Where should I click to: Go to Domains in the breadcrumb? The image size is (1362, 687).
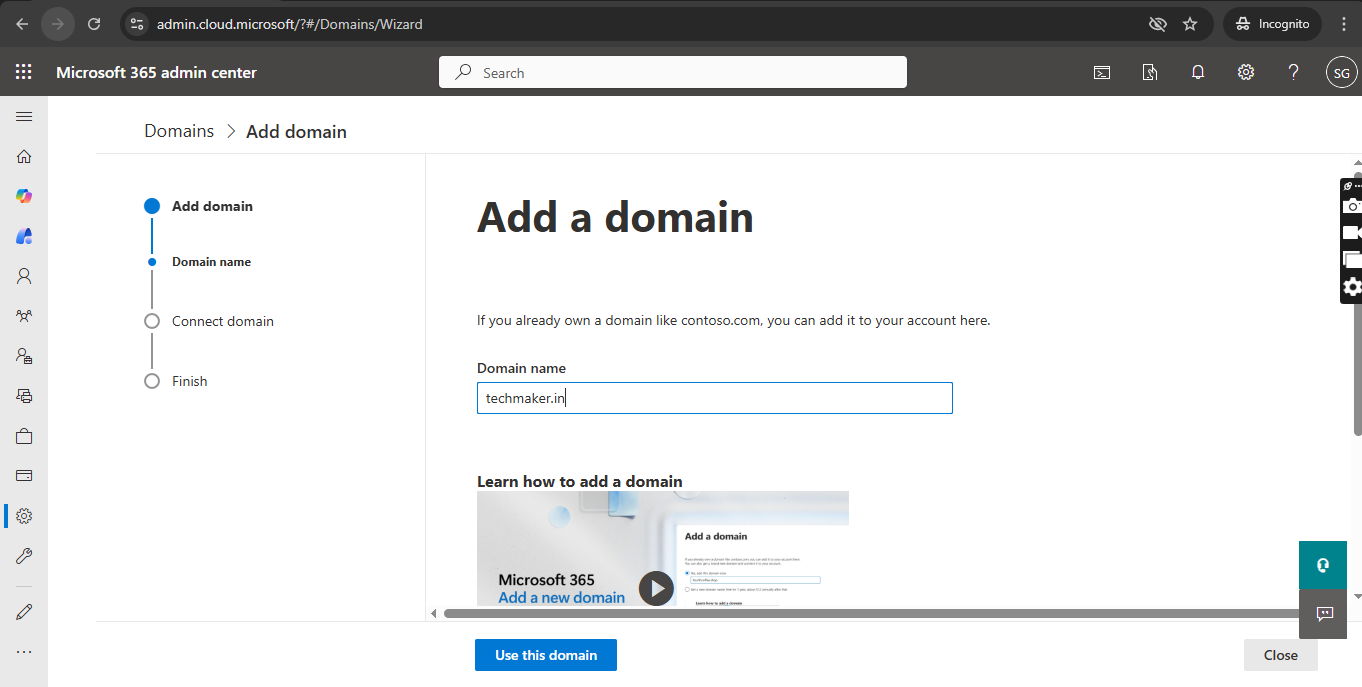point(179,131)
